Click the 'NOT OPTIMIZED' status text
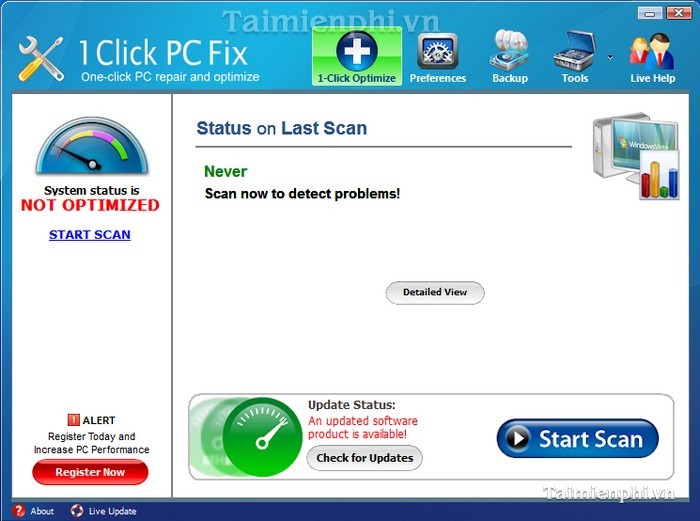The width and height of the screenshot is (700, 521). coord(90,205)
